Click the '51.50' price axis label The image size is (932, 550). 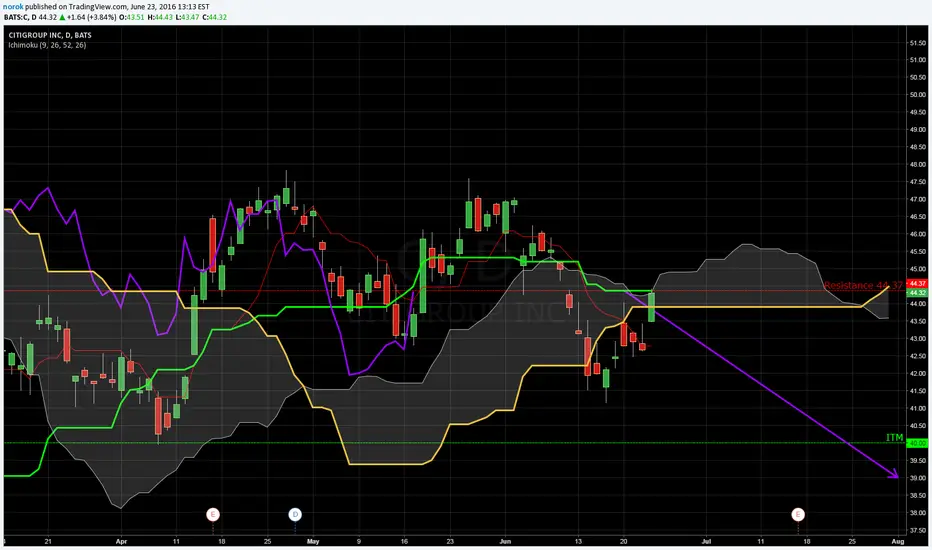918,43
